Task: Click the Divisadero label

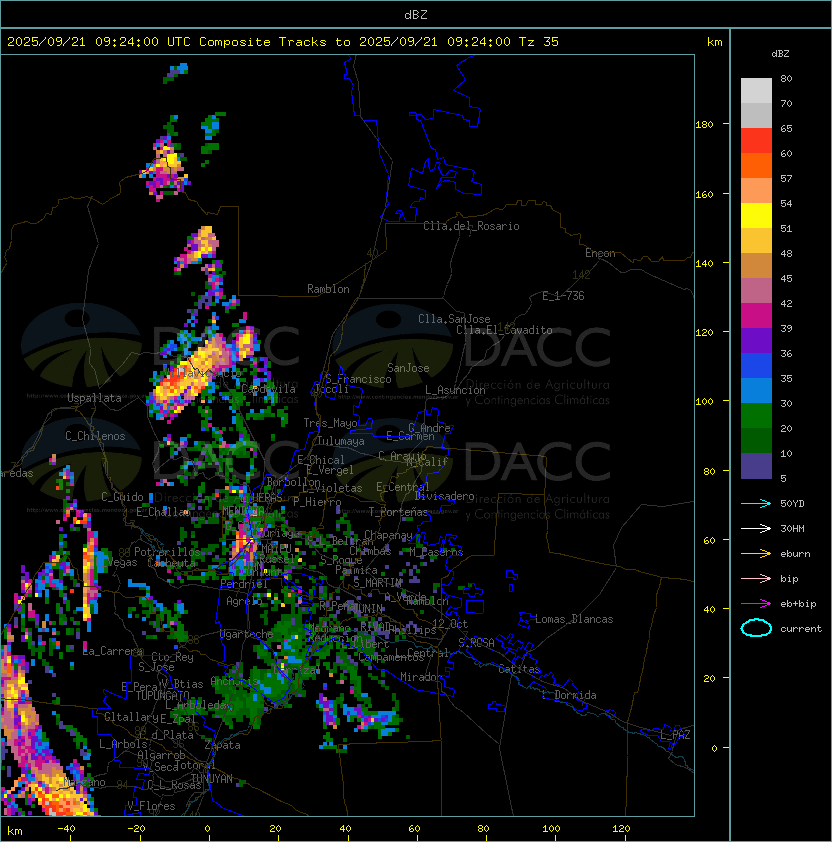Action: point(445,496)
